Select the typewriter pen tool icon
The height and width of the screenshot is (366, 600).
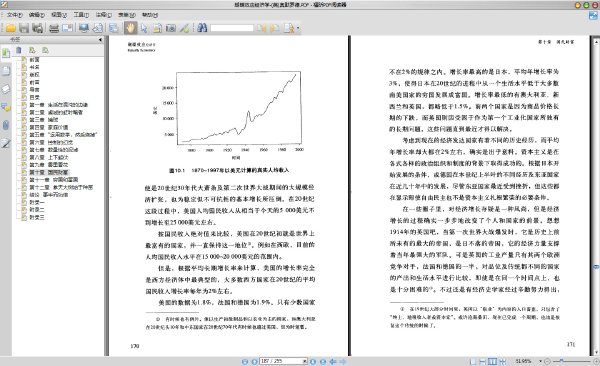184,28
